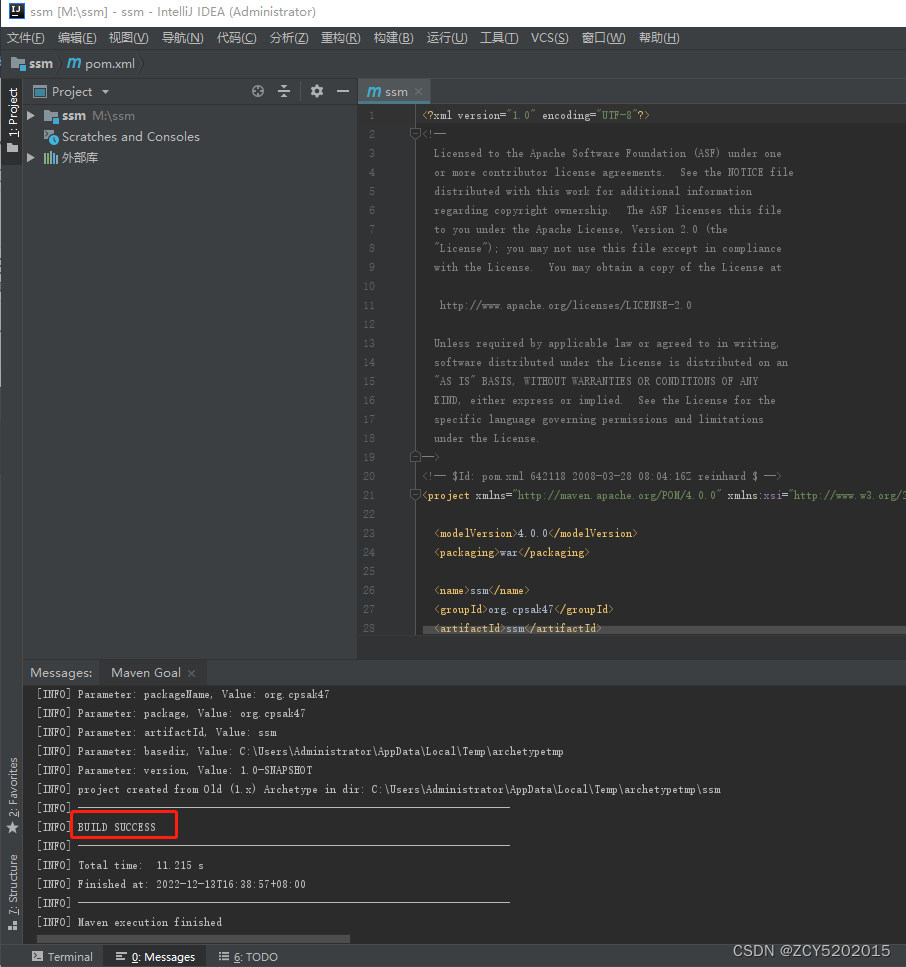906x967 pixels.
Task: Open the 编辑(E) menu
Action: click(77, 38)
